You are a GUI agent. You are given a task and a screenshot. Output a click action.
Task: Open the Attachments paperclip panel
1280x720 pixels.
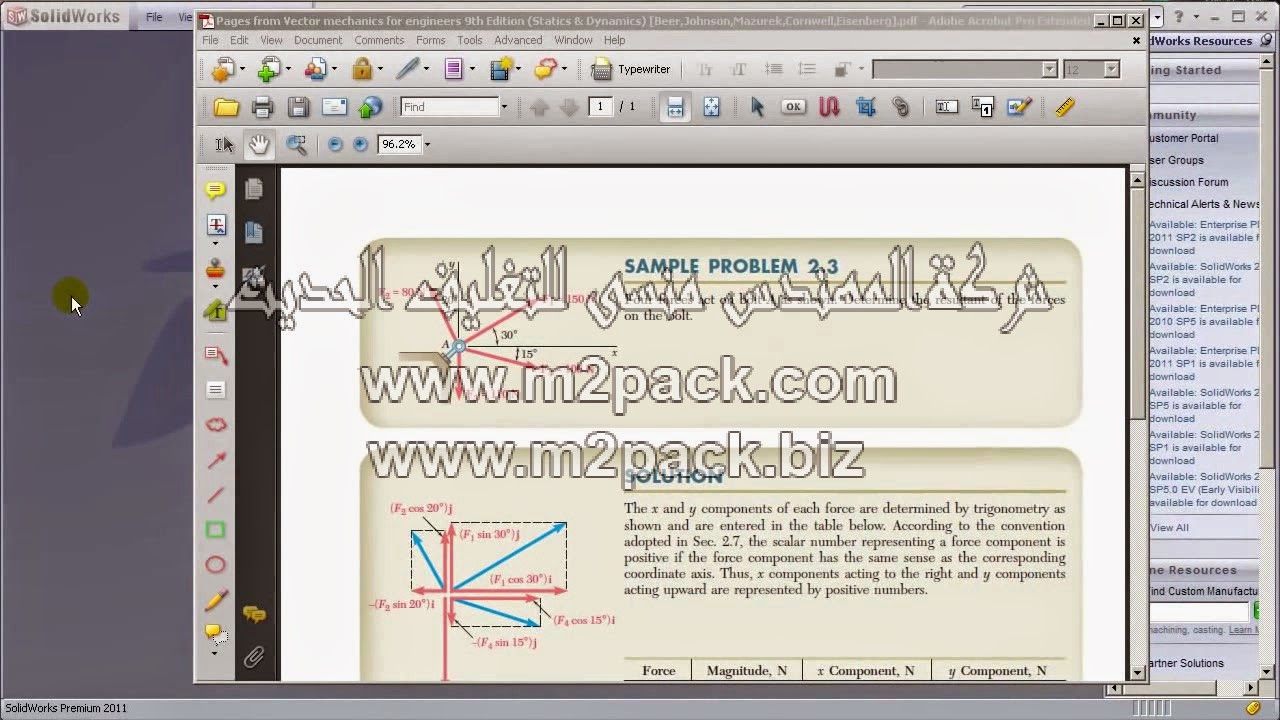pyautogui.click(x=254, y=657)
